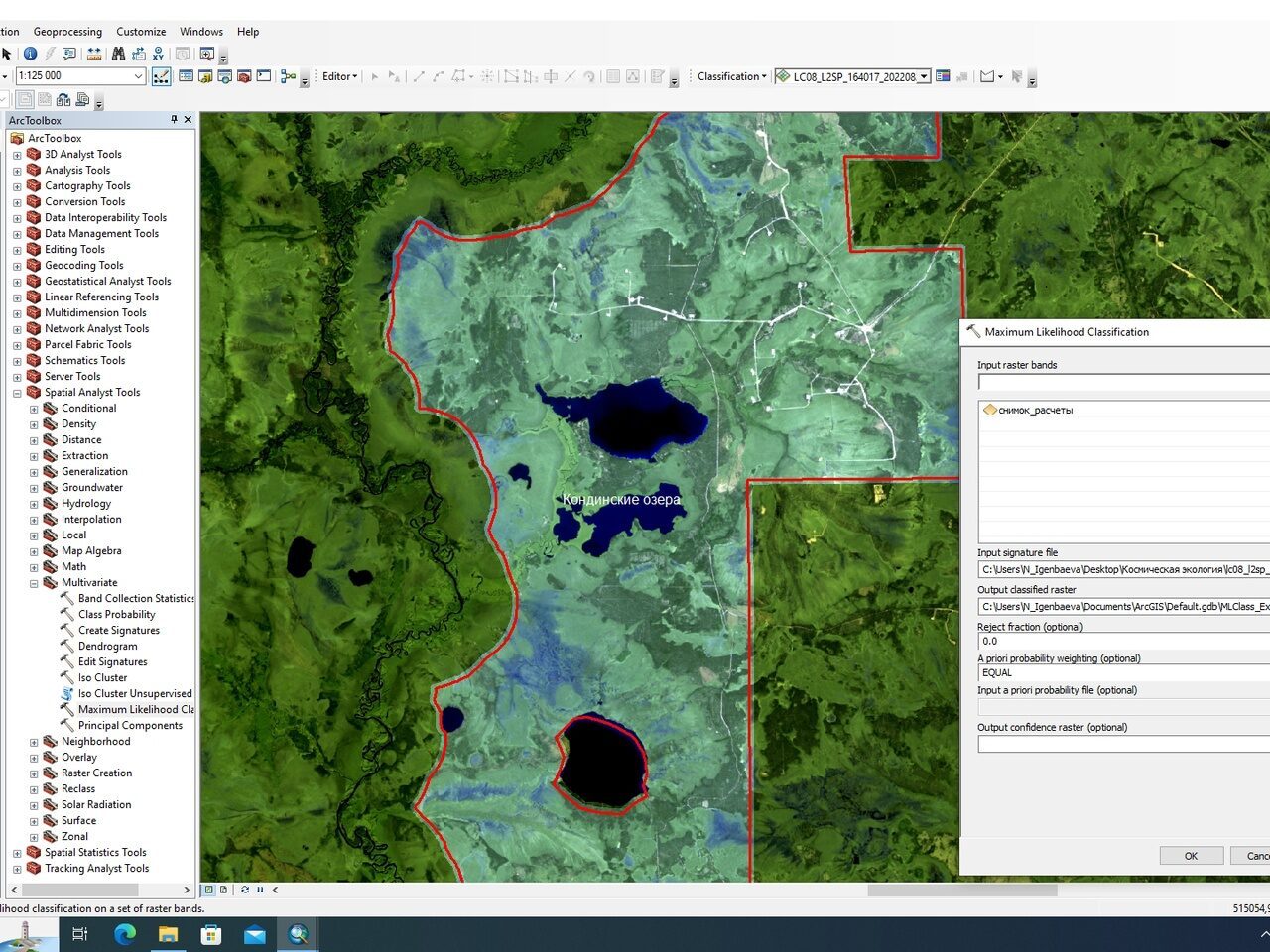Select the Measure ruler tool
Image resolution: width=1270 pixels, height=952 pixels.
pyautogui.click(x=94, y=54)
